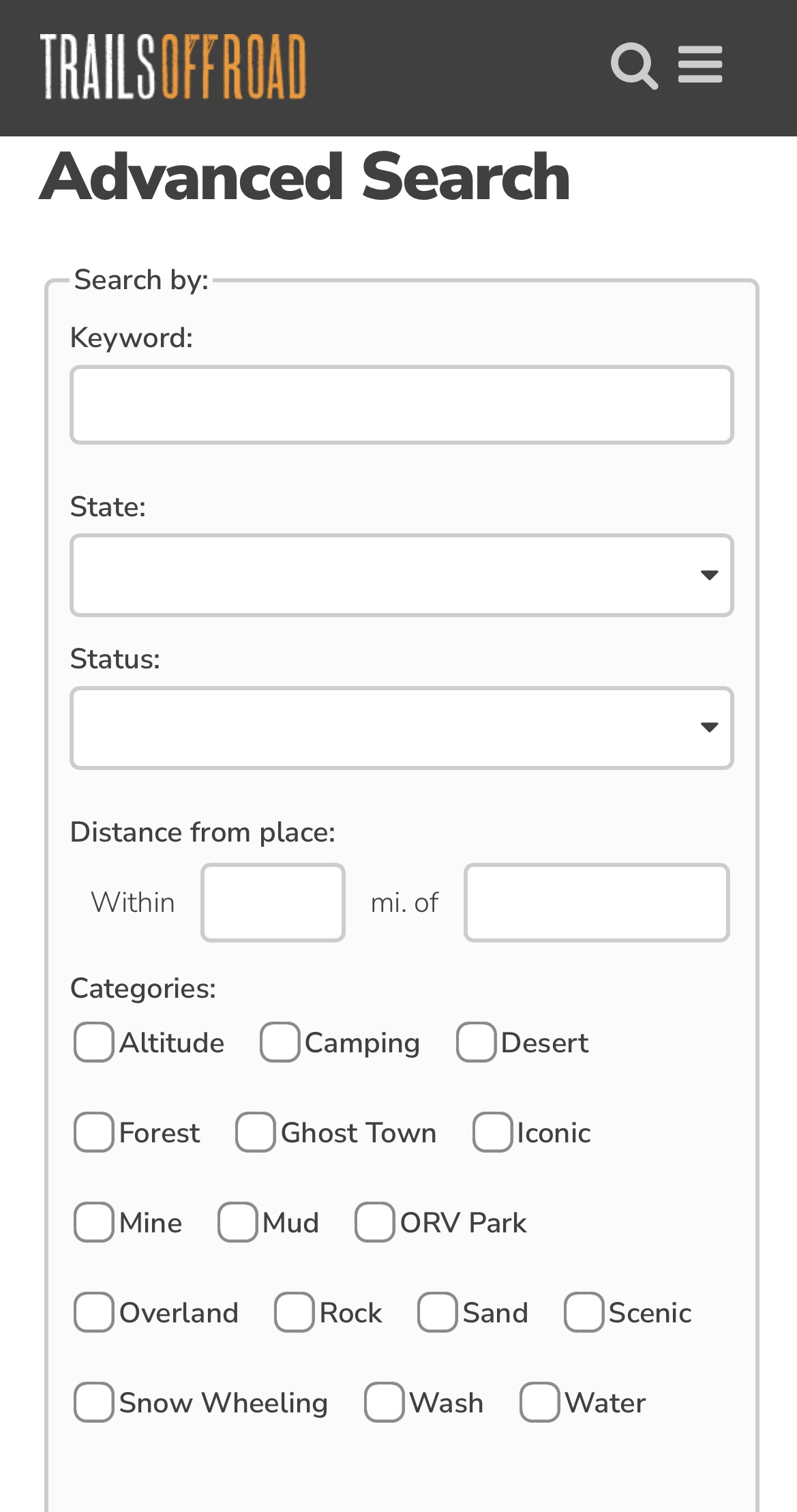Check the Scenic category

click(584, 1312)
